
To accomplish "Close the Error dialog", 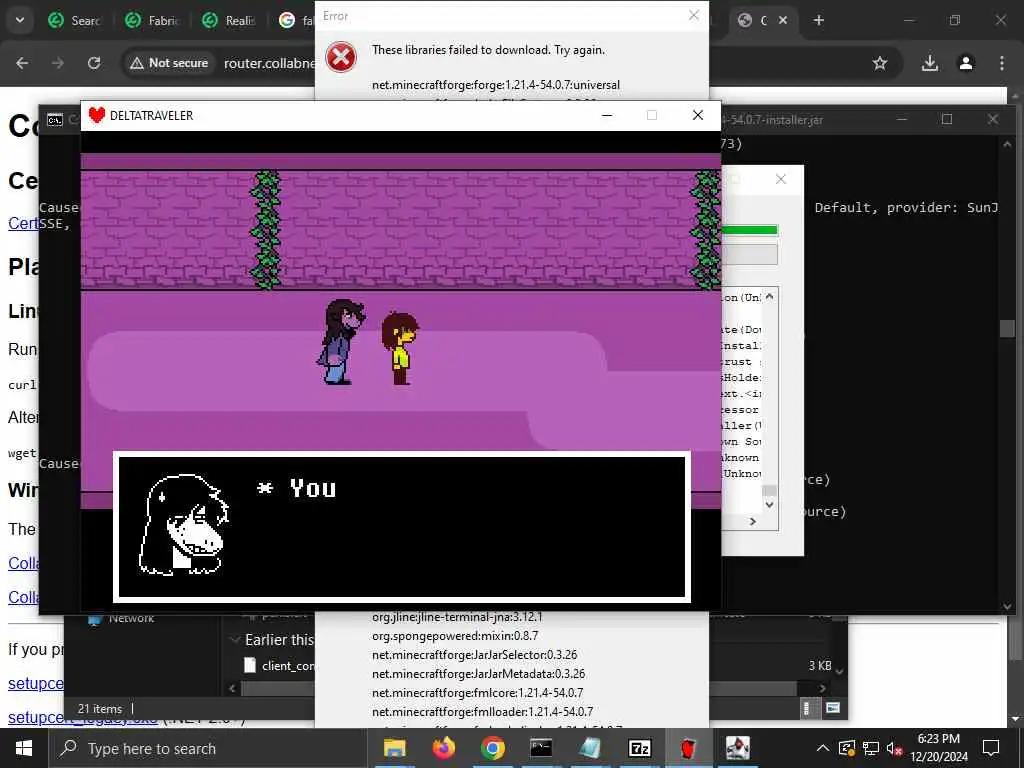I will click(694, 15).
